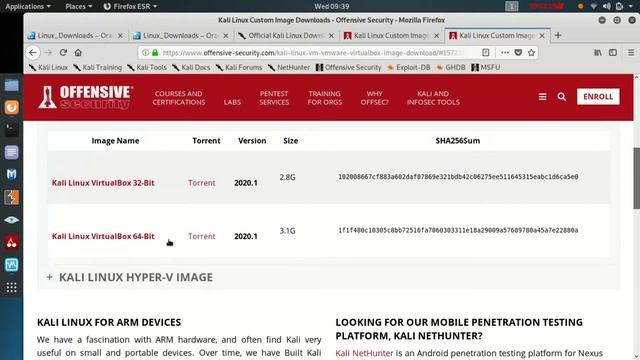Click the green padlock security icon
Viewport: 640px width, 360px height.
155,53
